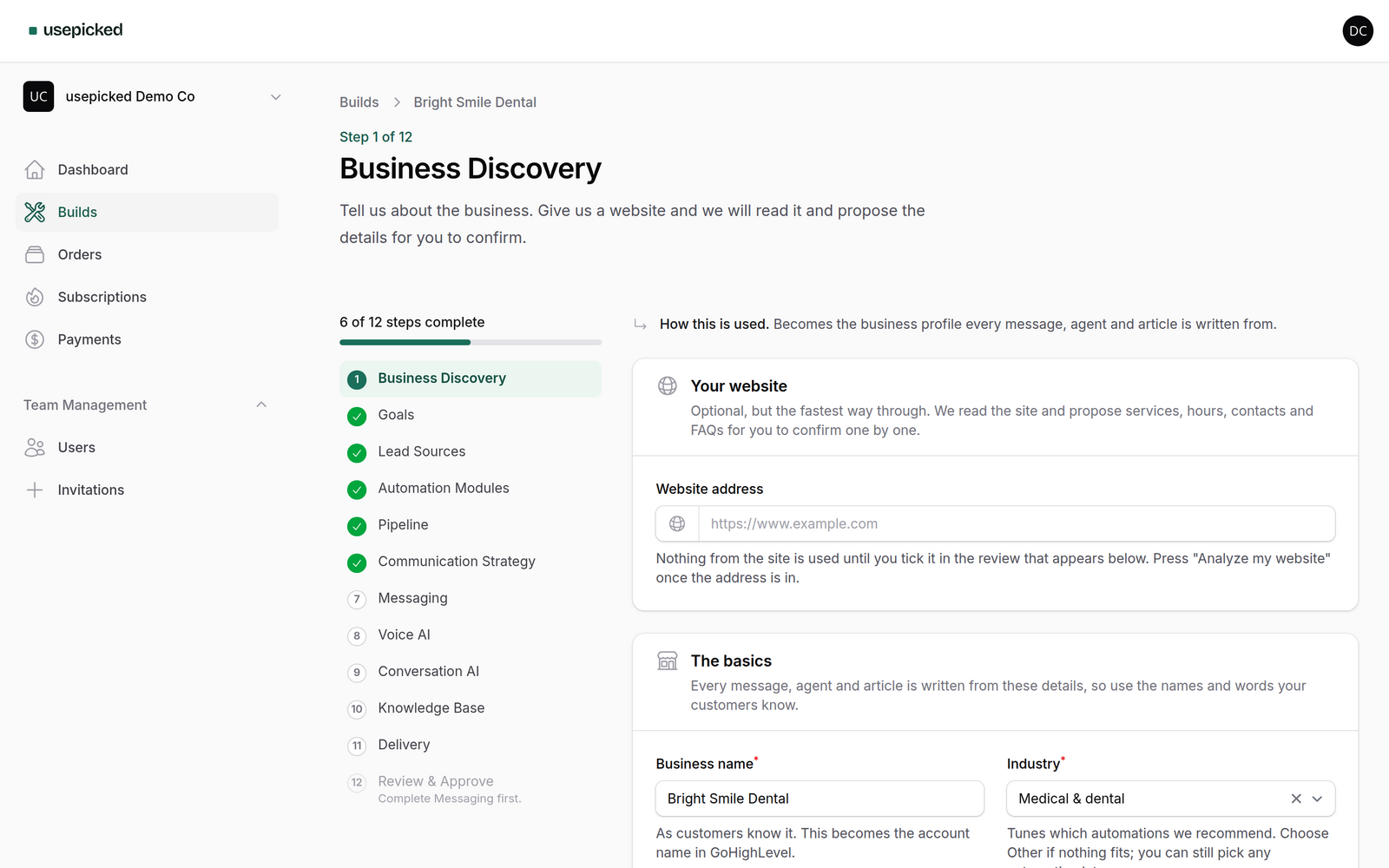Click the Automation Modules completed checkmark
Screen dimensions: 1389x868
coord(357,490)
